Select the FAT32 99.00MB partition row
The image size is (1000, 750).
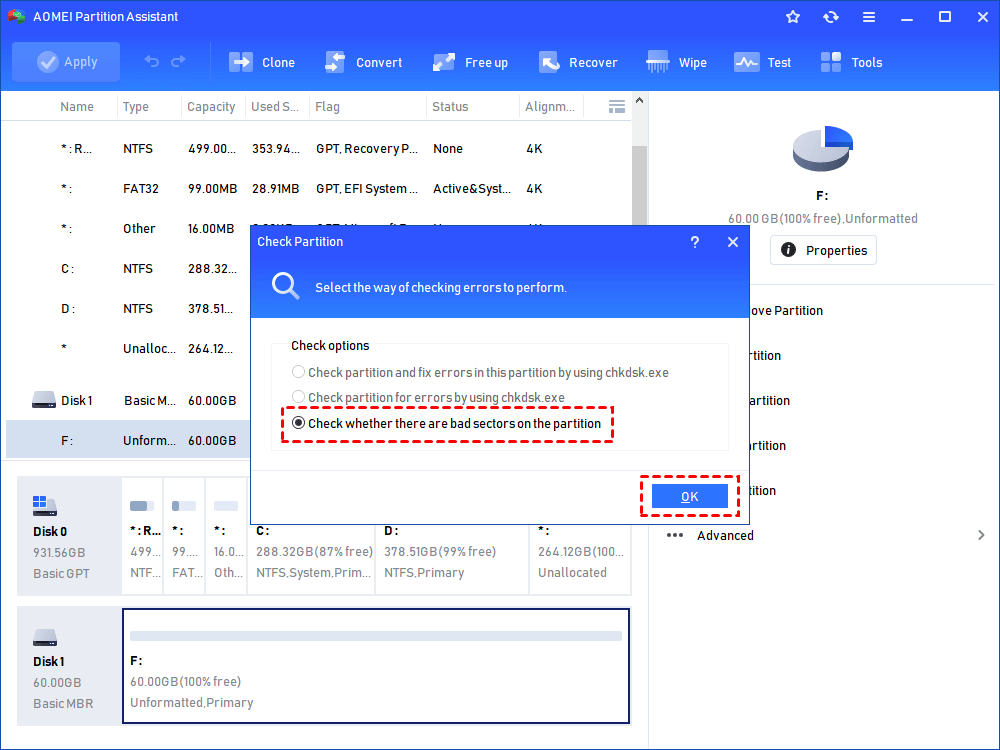coord(316,189)
